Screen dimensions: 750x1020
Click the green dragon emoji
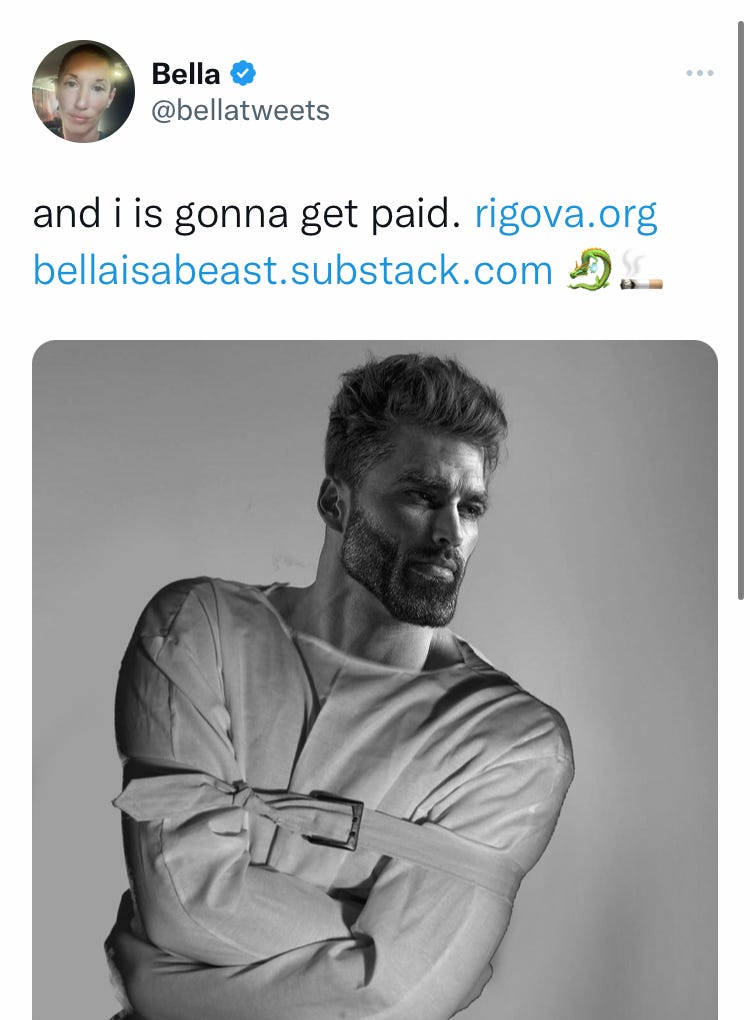589,269
